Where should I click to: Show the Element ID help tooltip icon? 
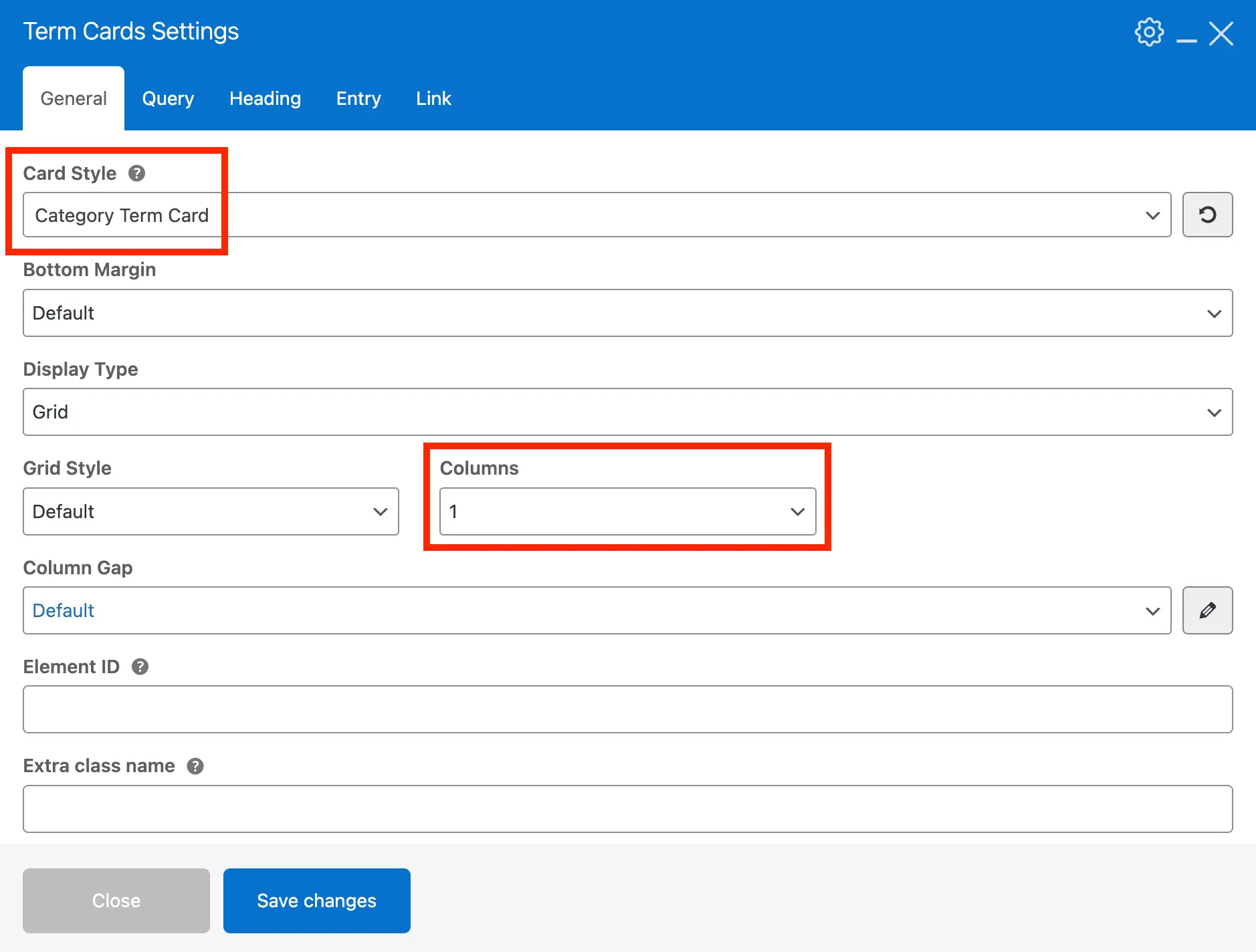140,667
